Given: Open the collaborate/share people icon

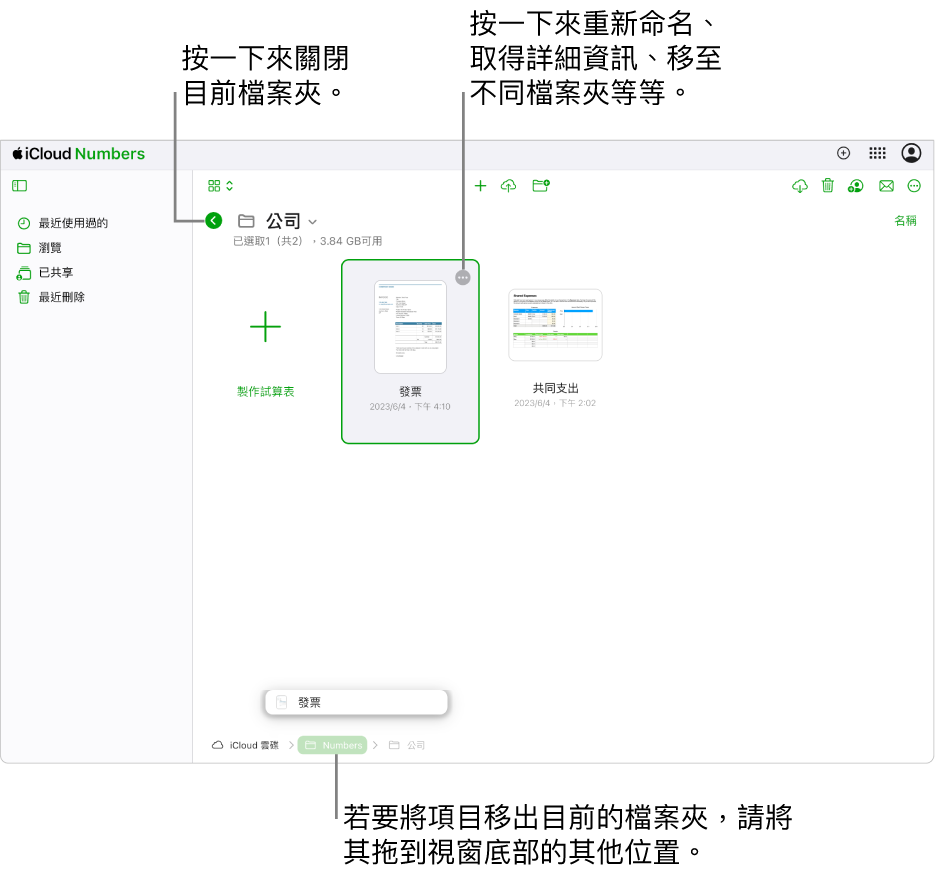Looking at the screenshot, I should coord(856,186).
